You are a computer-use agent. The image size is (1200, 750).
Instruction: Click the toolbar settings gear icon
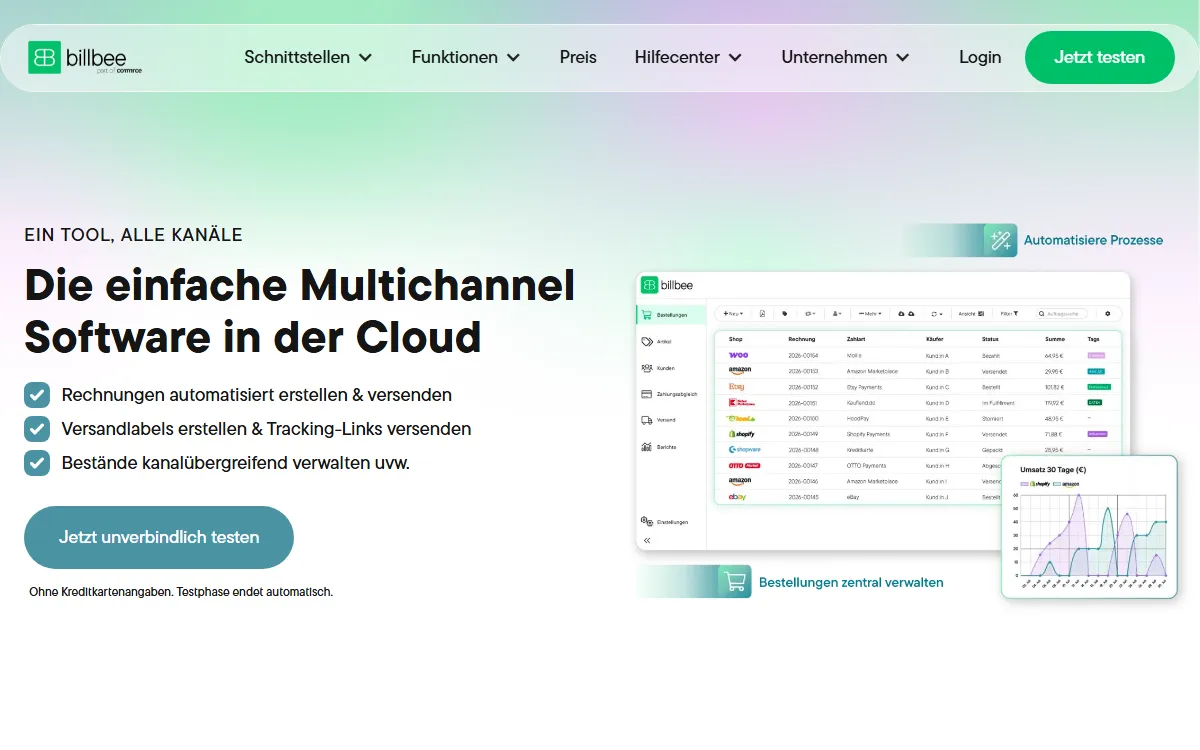tap(1107, 314)
